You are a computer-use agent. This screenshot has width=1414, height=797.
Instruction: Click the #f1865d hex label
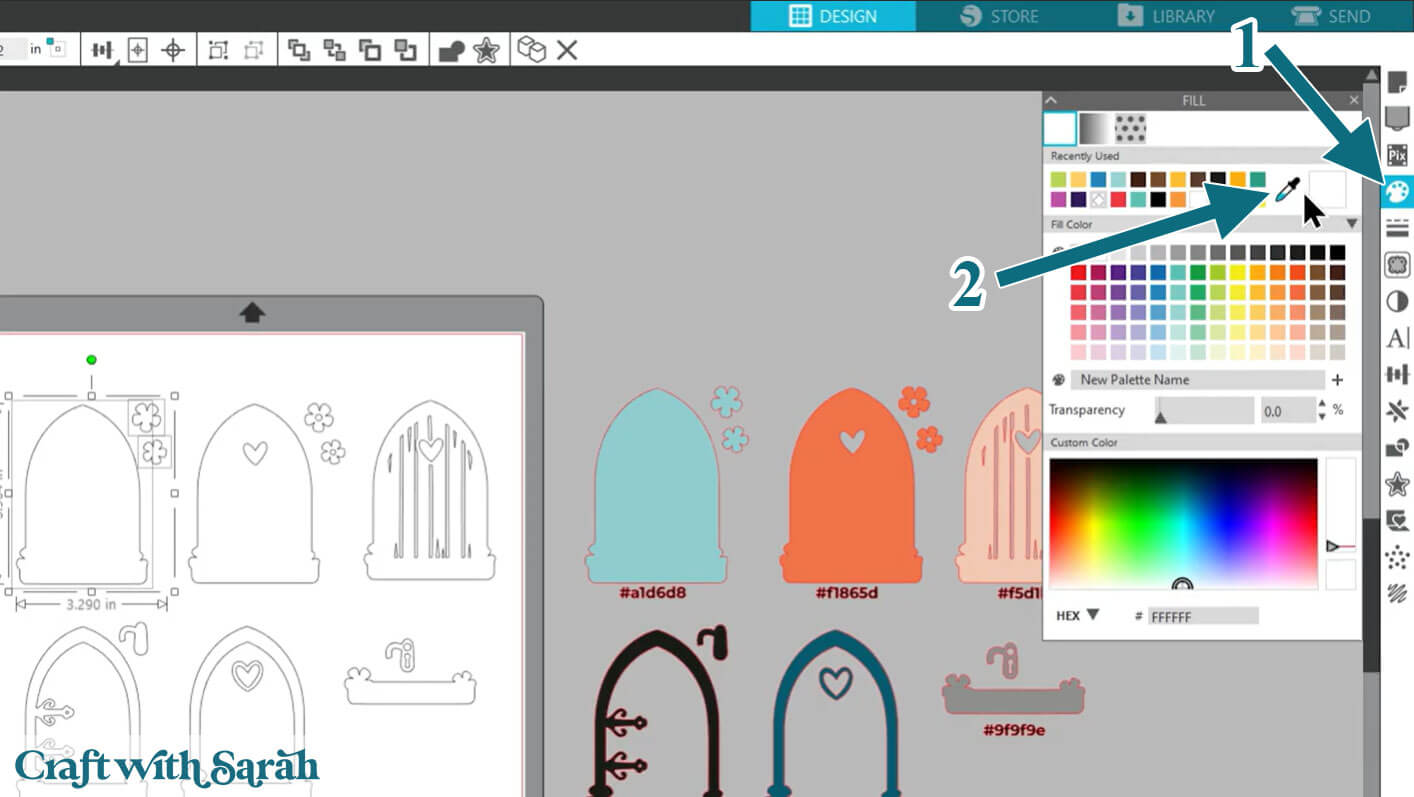(846, 593)
